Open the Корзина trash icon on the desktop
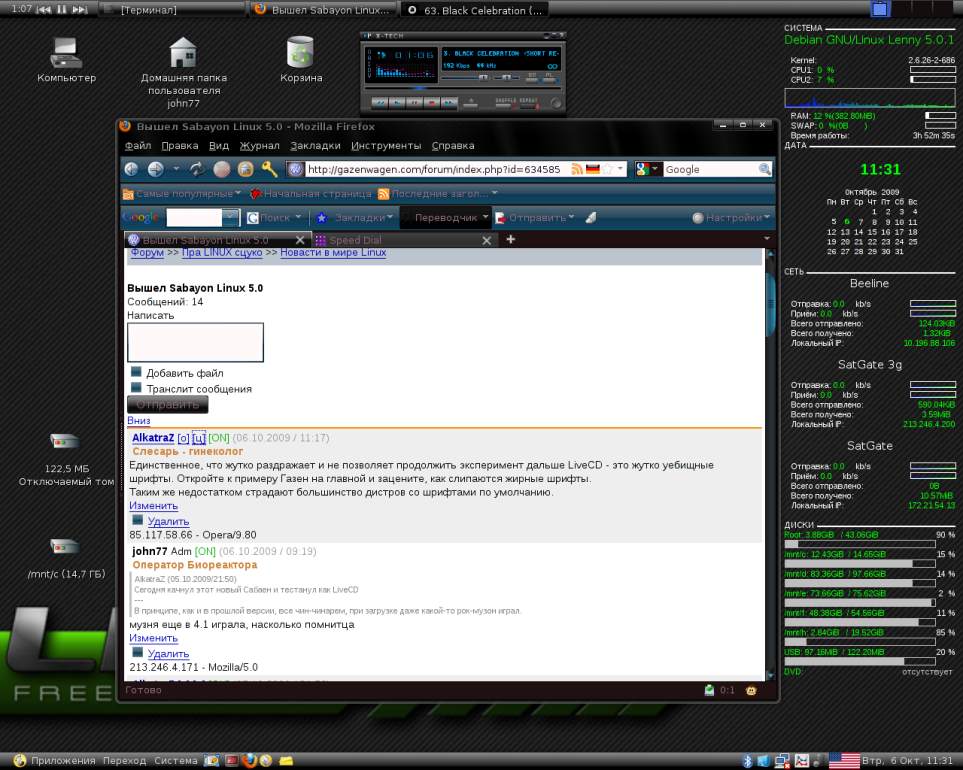The image size is (963, 770). 301,59
